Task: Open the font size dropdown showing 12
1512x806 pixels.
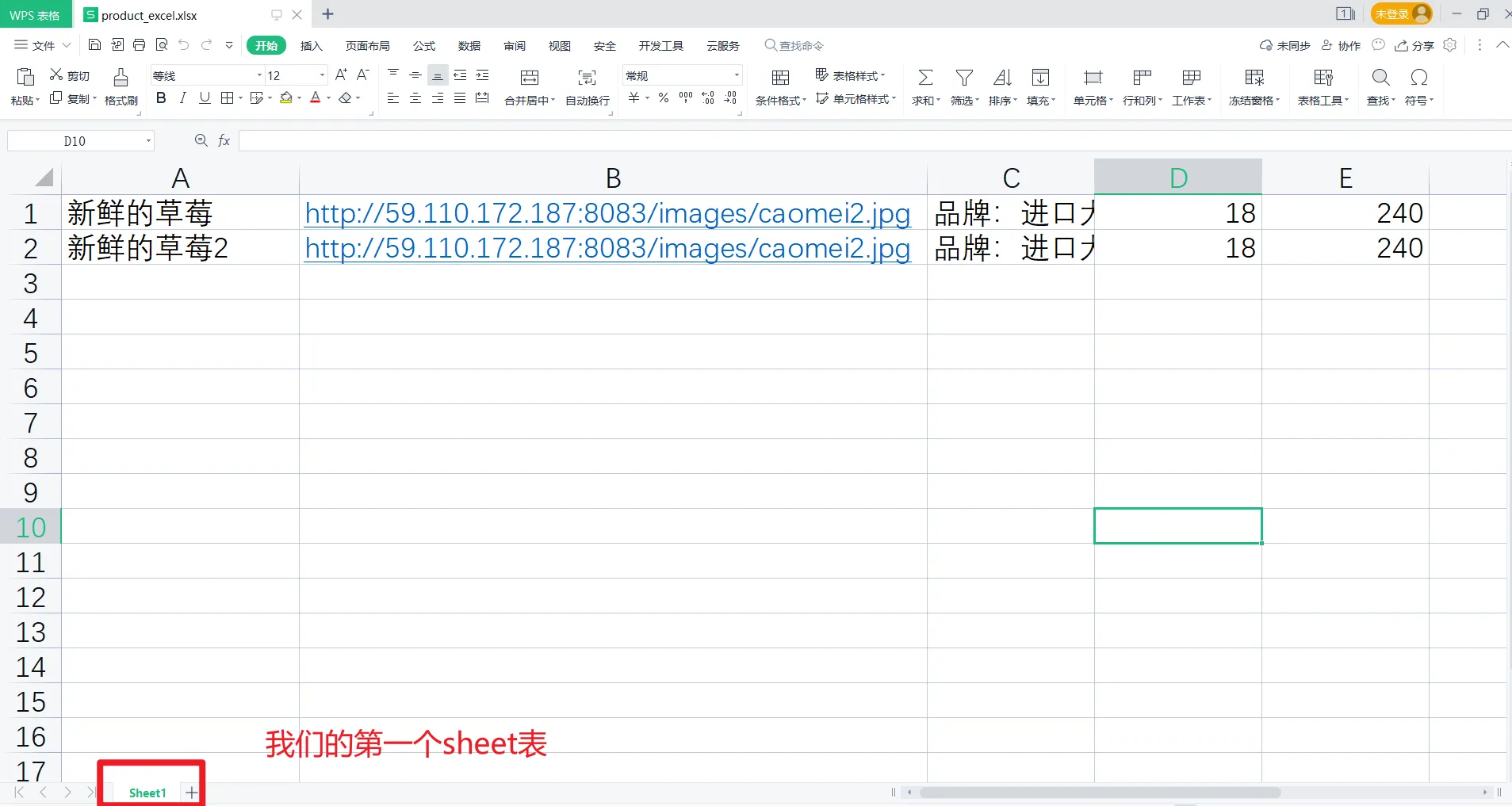Action: click(322, 75)
